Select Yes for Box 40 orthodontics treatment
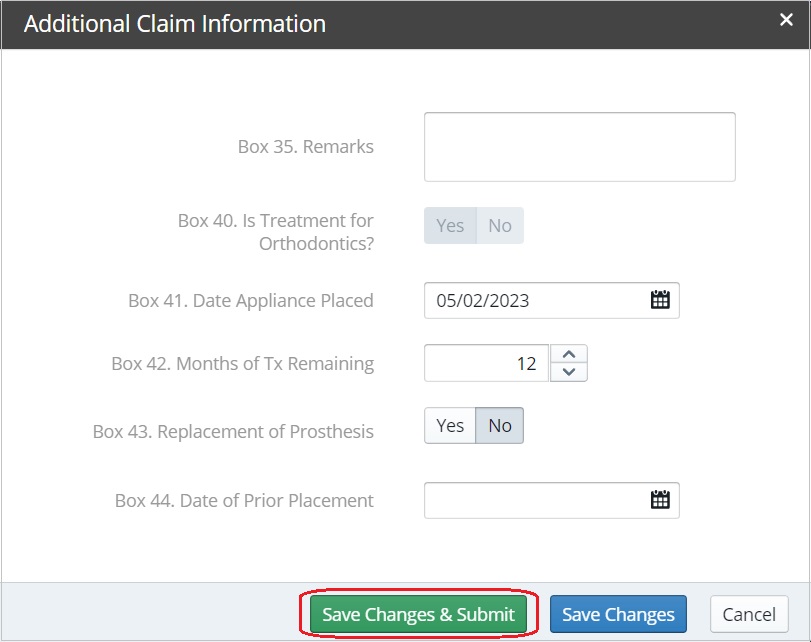 click(x=449, y=225)
